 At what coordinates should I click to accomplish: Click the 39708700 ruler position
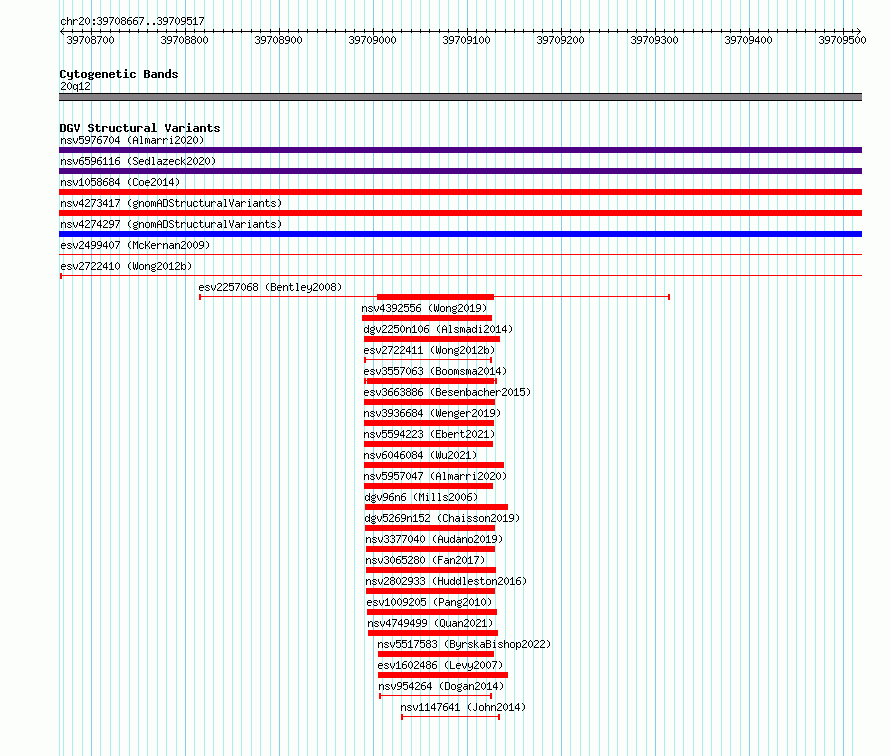pos(90,40)
